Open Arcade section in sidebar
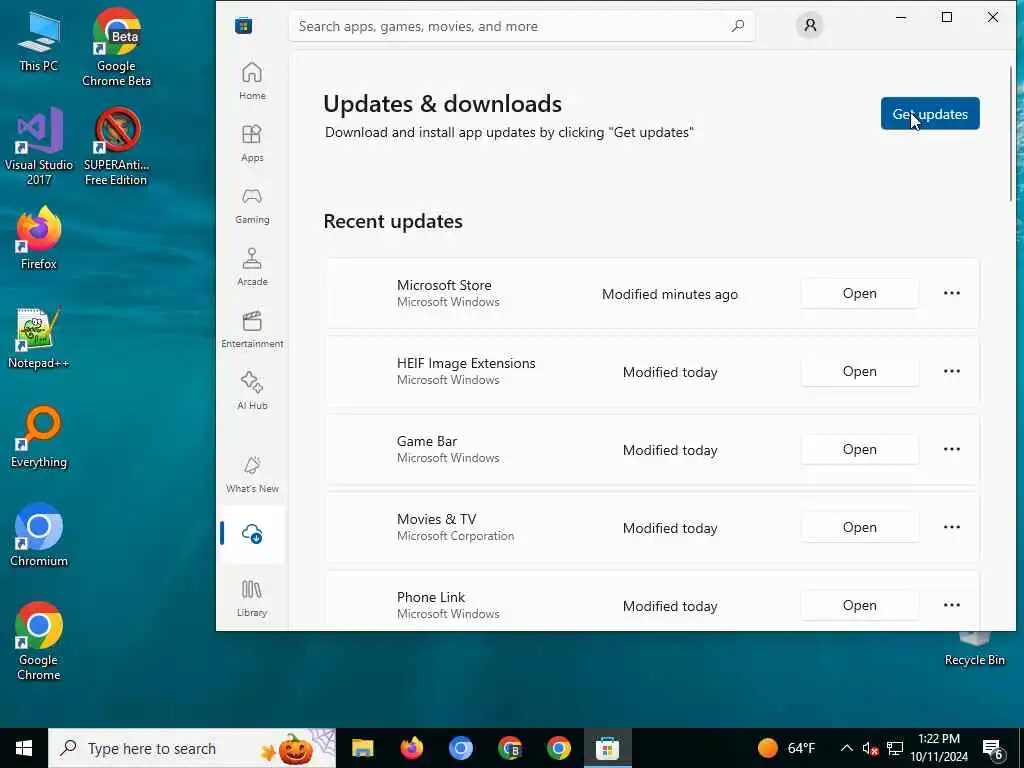This screenshot has height=768, width=1024. coord(252,267)
